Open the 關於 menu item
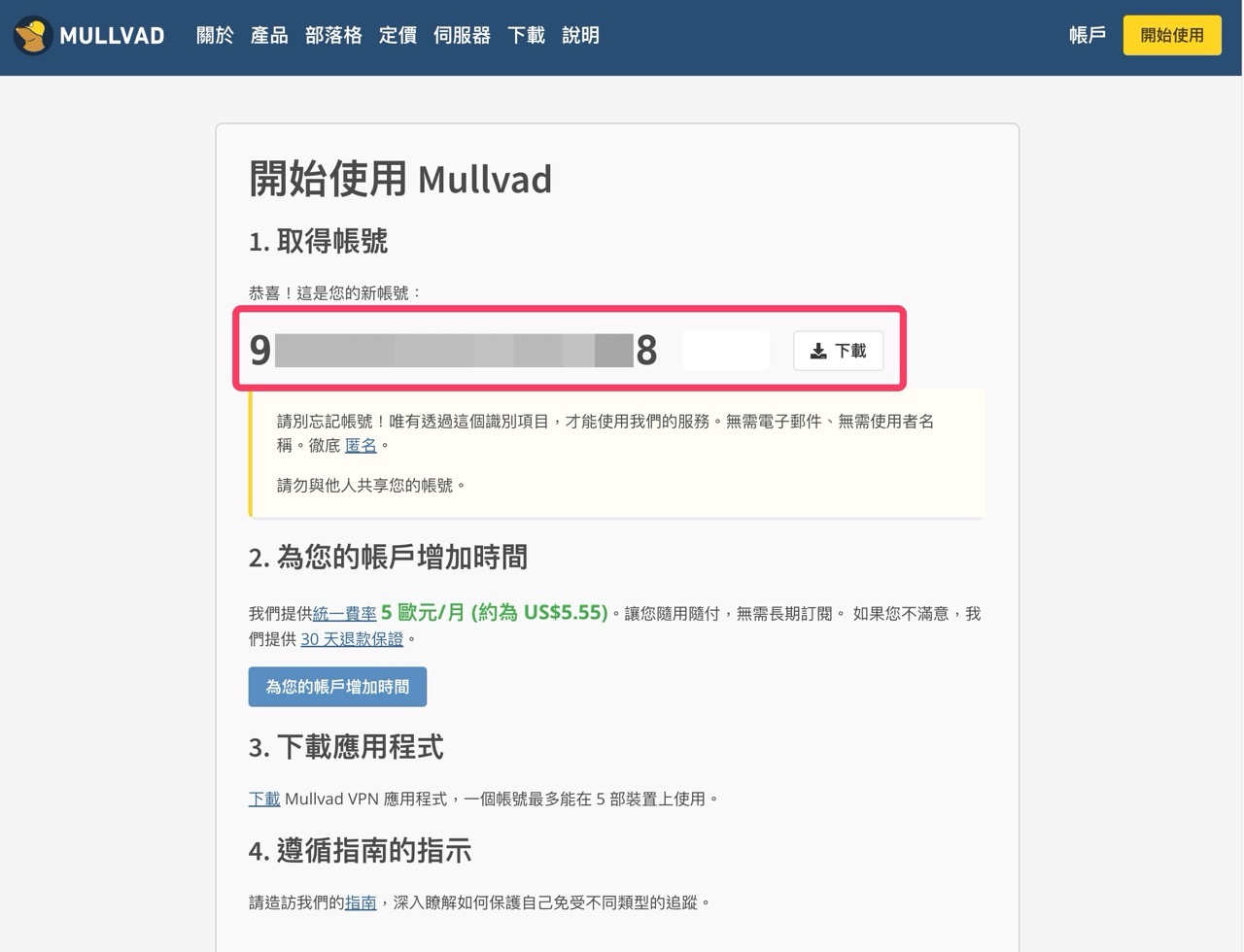 215,36
